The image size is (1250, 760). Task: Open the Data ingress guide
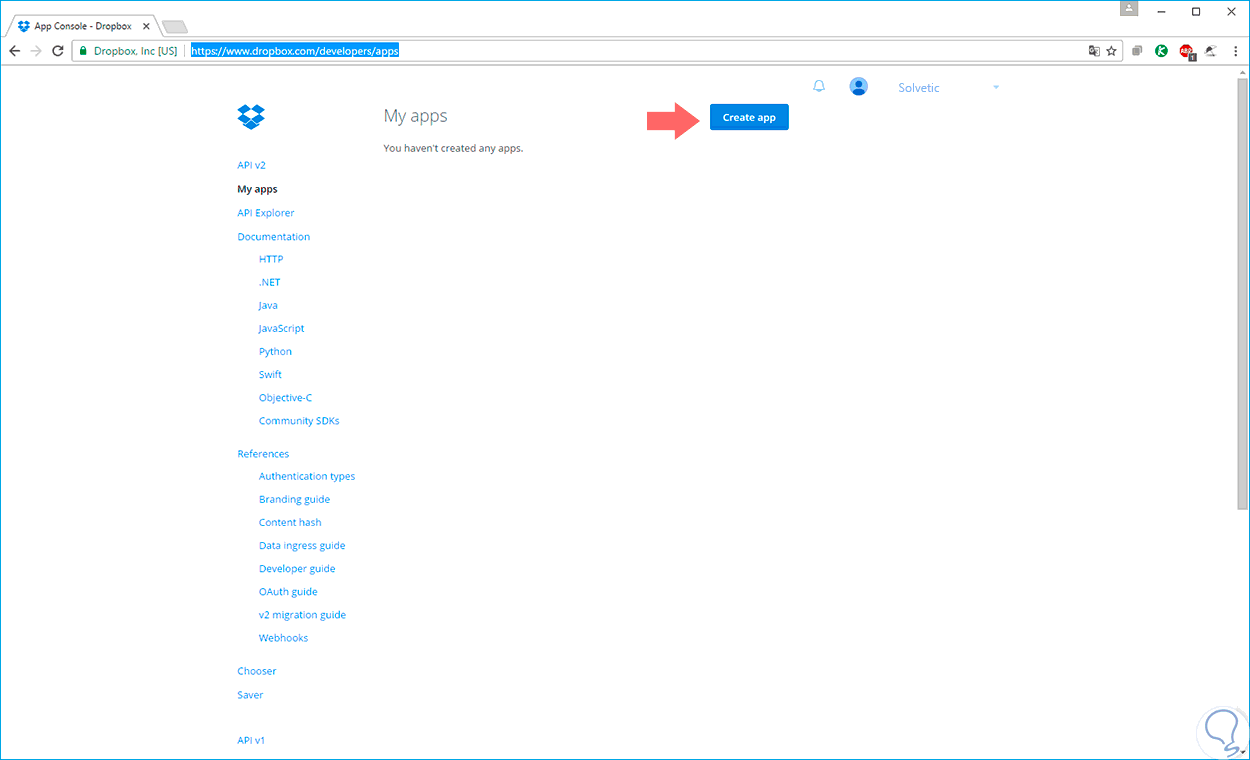click(x=302, y=546)
